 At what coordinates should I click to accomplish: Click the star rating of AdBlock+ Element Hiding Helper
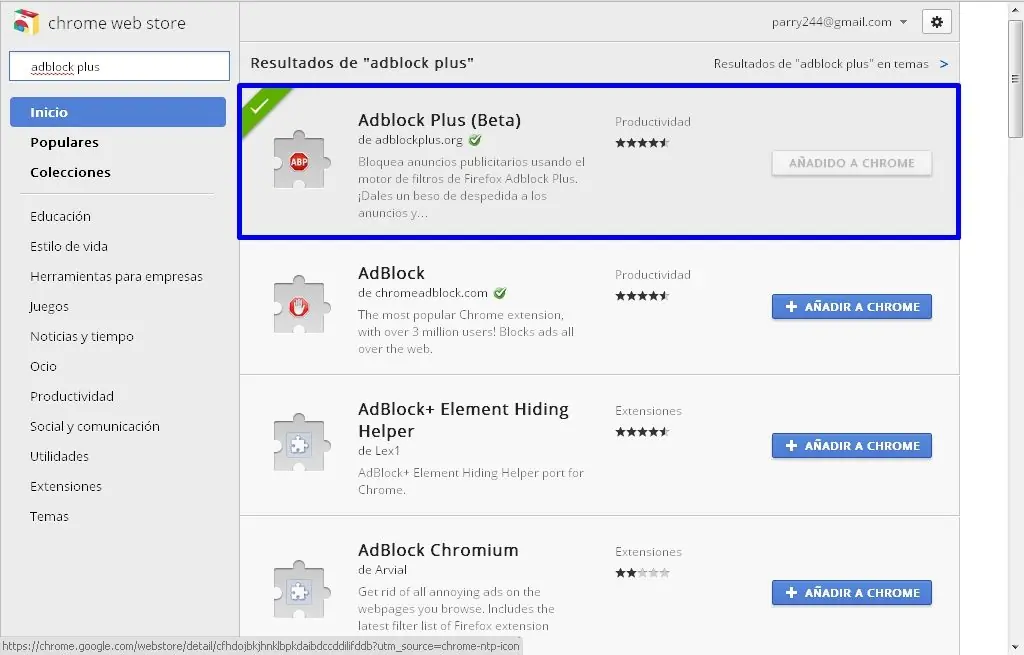coord(643,432)
